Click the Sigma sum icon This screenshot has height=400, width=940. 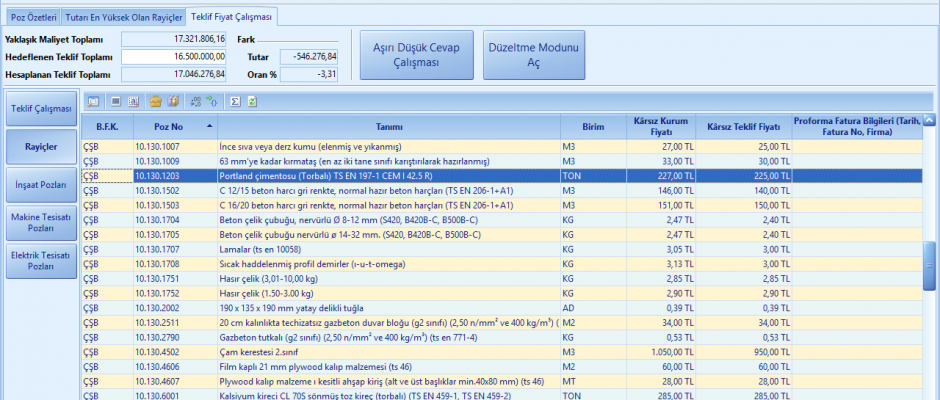(235, 101)
